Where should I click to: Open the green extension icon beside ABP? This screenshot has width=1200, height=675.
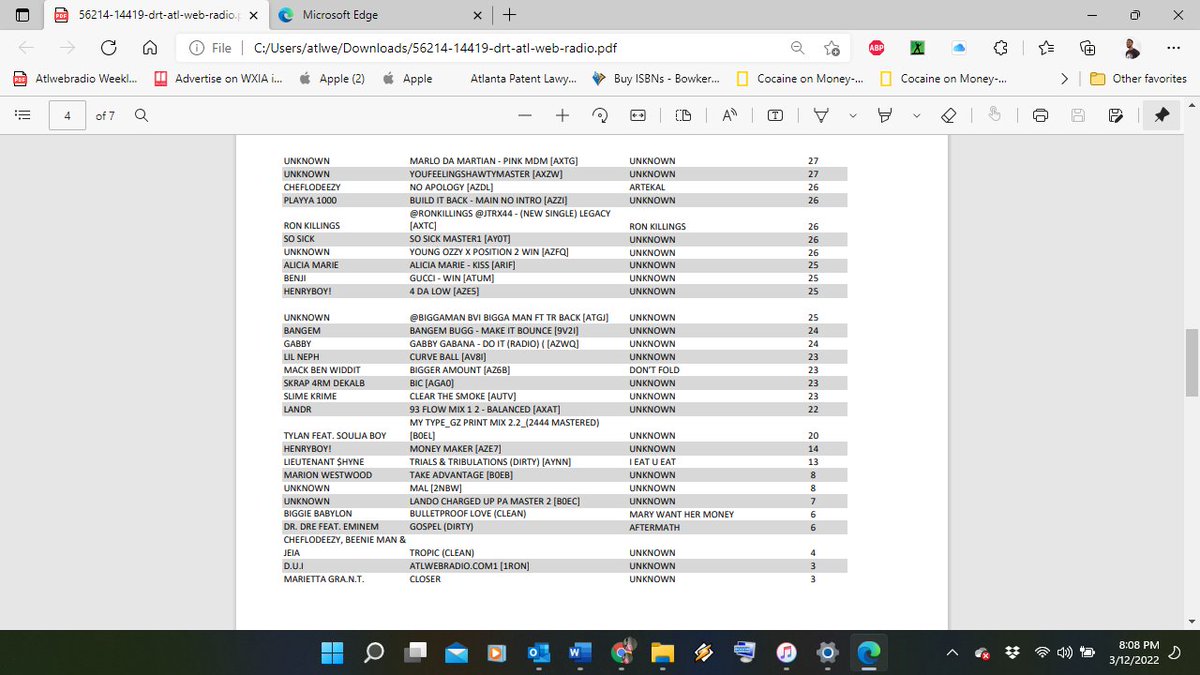coord(917,47)
